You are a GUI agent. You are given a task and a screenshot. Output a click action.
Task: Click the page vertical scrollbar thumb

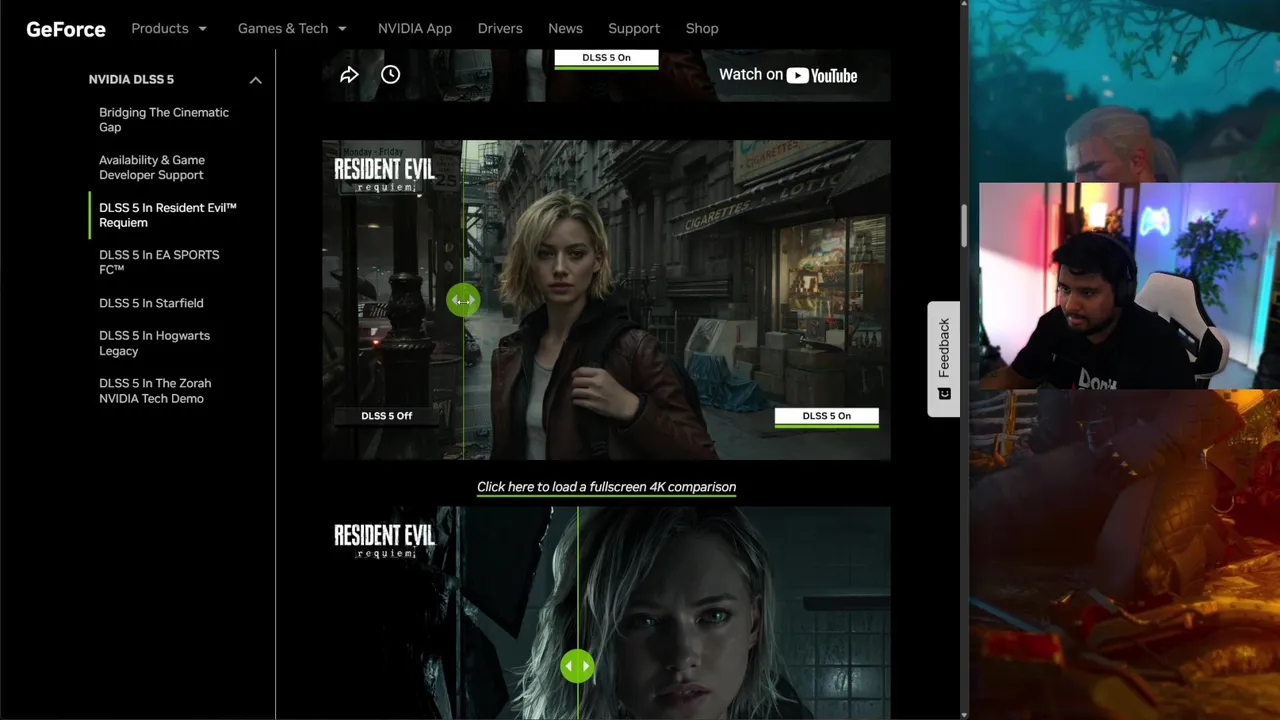click(964, 225)
